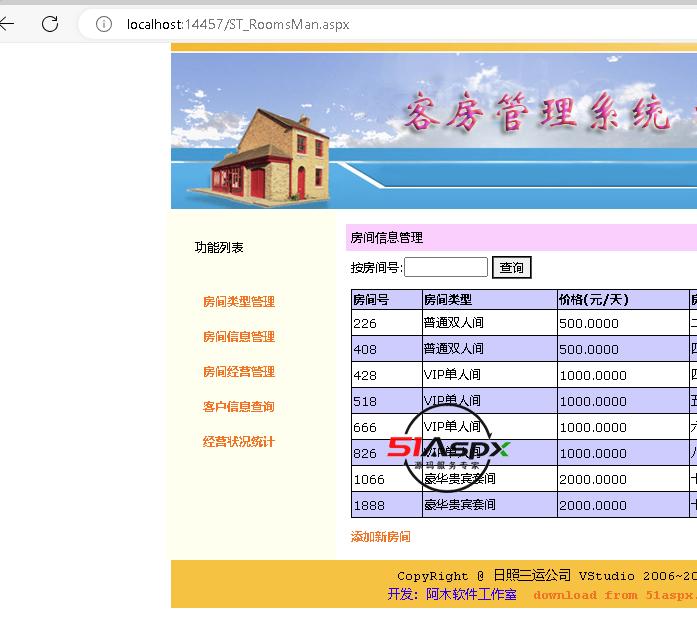This screenshot has height=642, width=697.
Task: Open 客户信息查询 in the sidebar
Action: click(x=238, y=407)
